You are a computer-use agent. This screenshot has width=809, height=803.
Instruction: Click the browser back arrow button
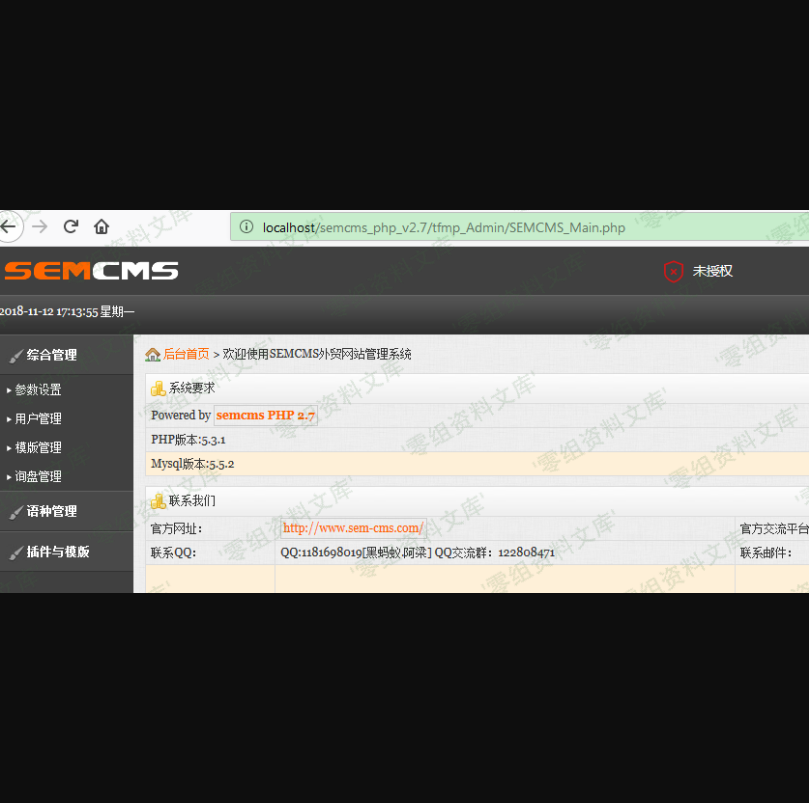(8, 227)
